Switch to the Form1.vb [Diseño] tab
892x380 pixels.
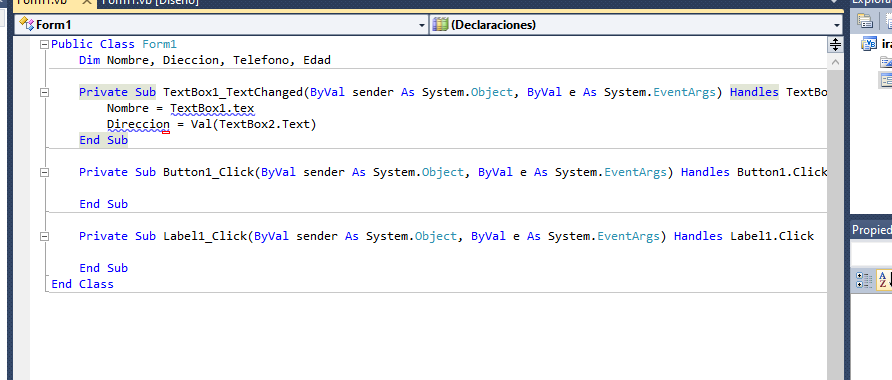(151, 2)
